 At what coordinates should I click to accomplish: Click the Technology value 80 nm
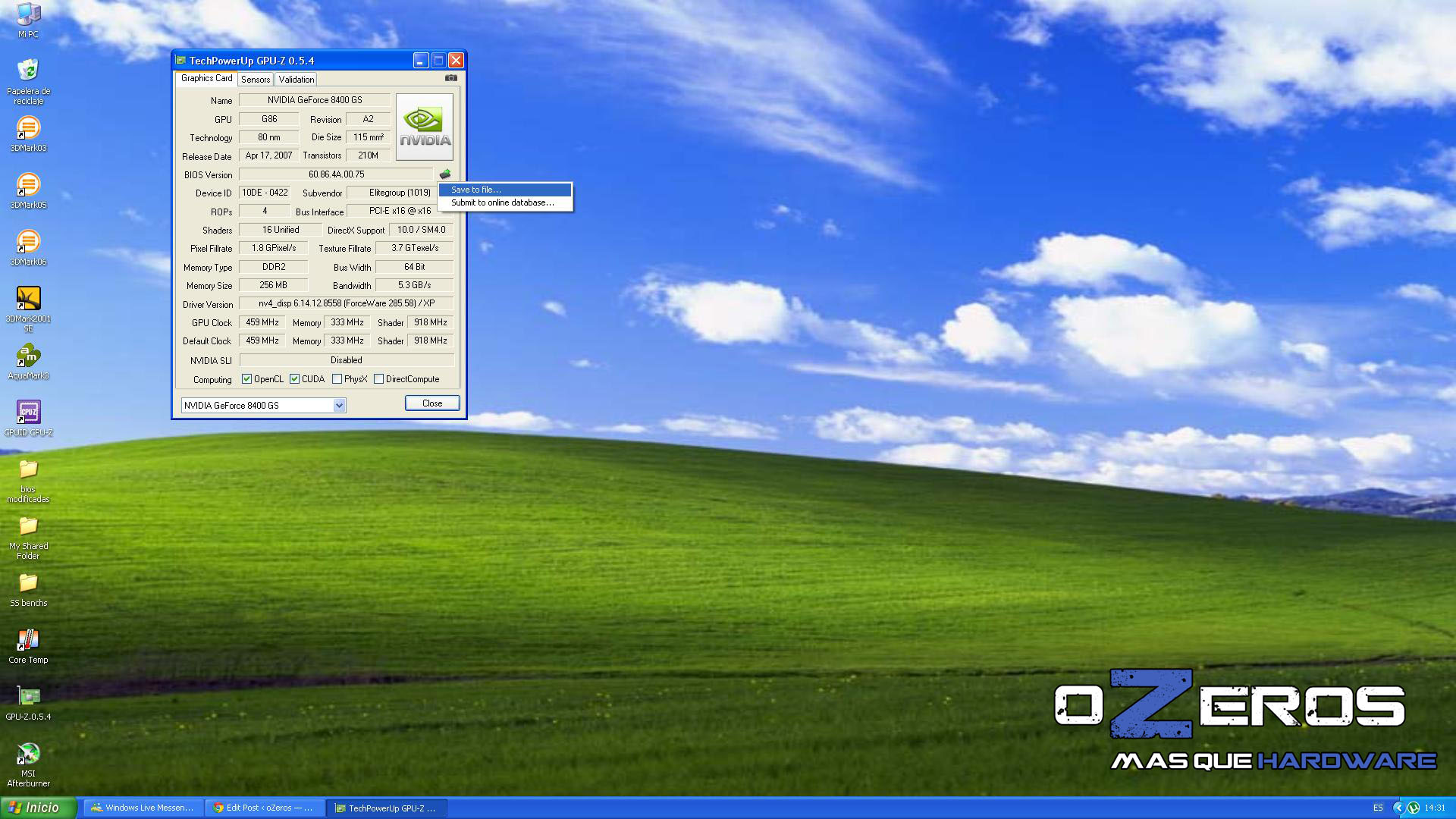[x=268, y=137]
